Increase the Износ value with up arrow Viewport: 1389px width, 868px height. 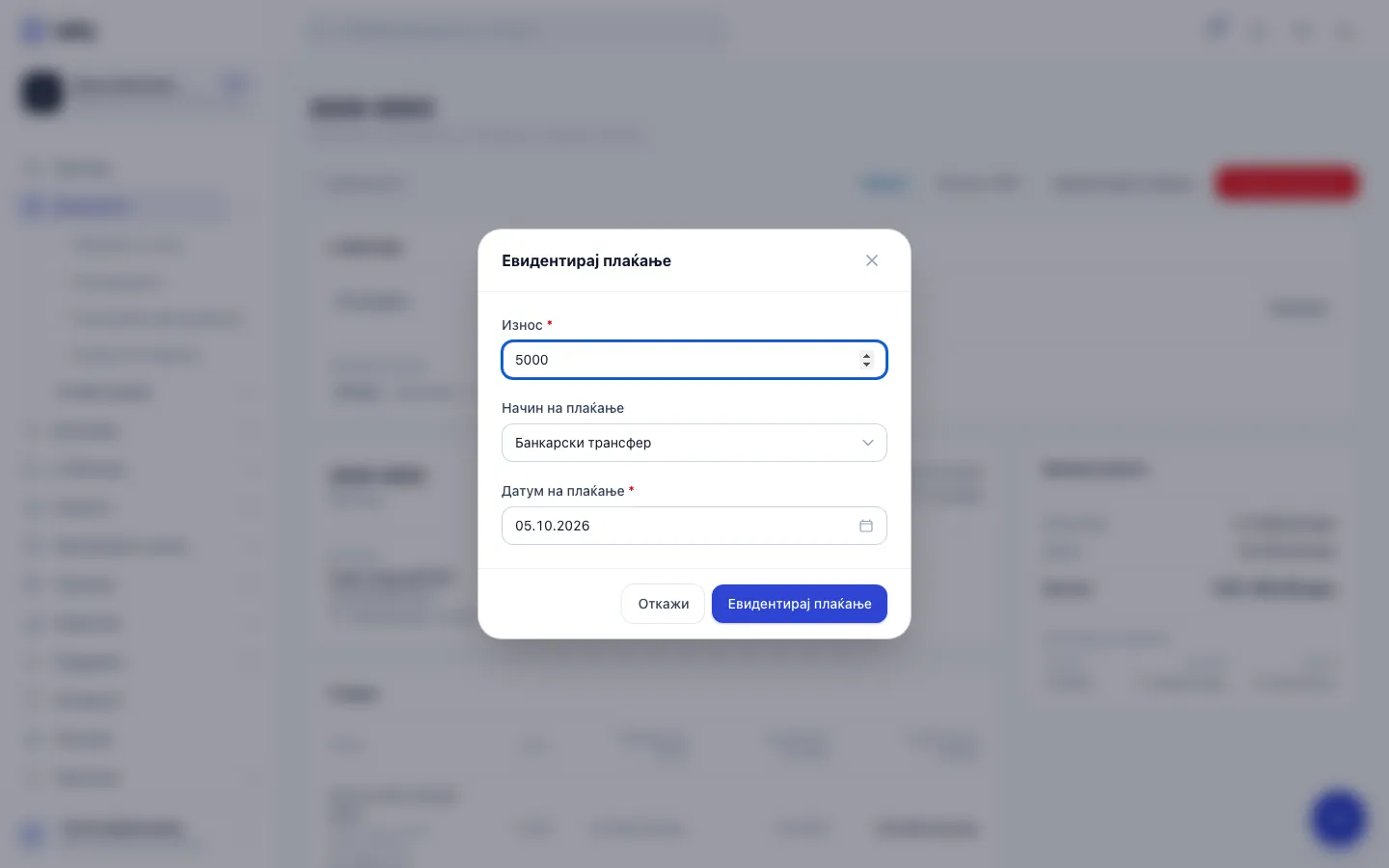coord(866,355)
